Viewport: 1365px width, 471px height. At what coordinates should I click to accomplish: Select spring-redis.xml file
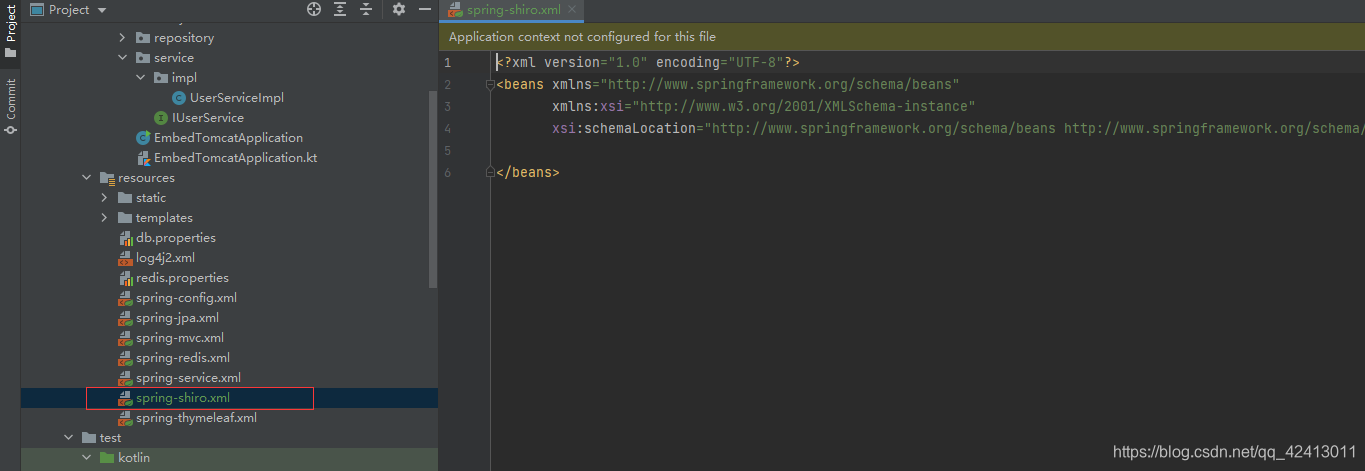[183, 357]
